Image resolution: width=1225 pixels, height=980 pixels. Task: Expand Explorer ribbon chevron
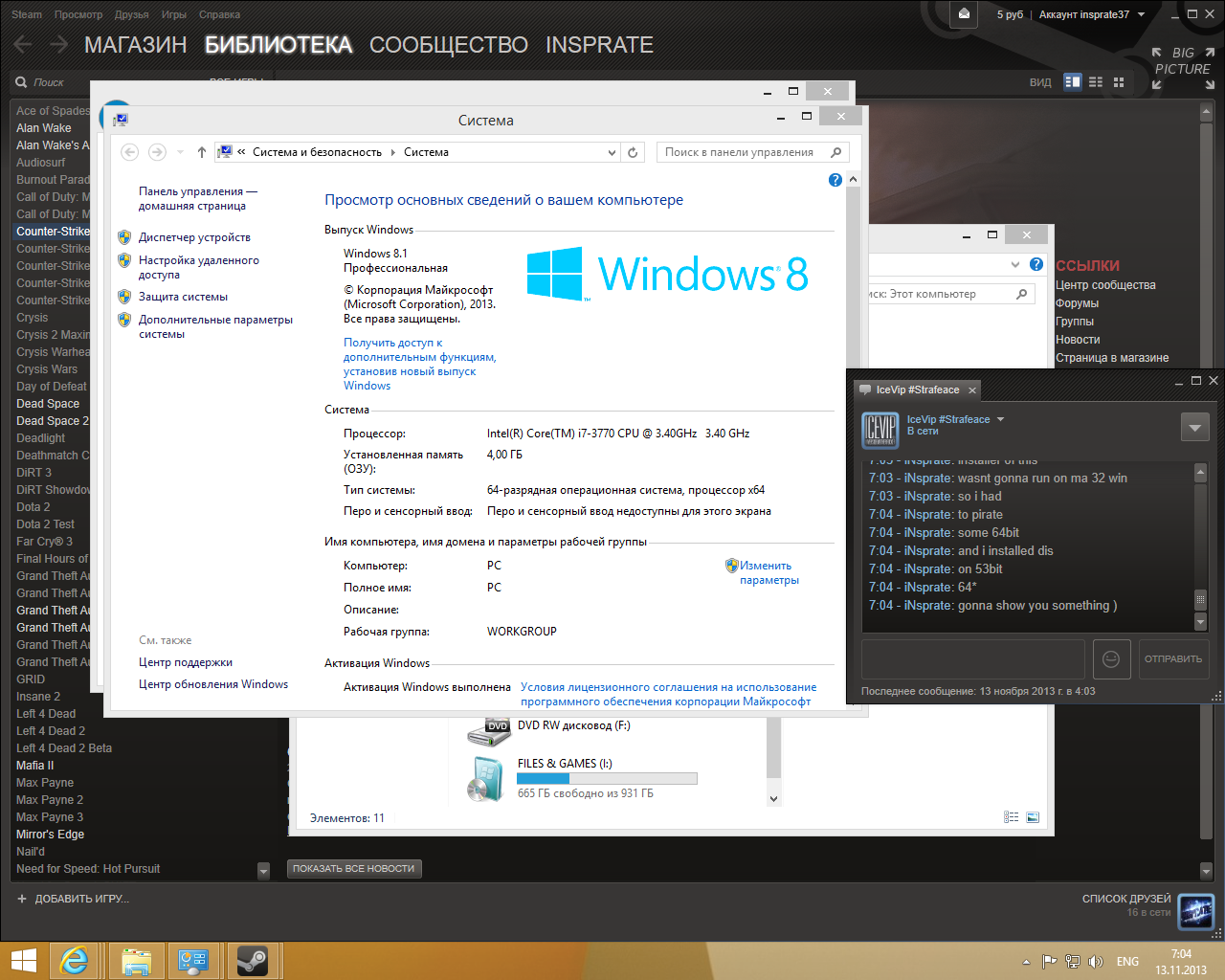point(1015,264)
